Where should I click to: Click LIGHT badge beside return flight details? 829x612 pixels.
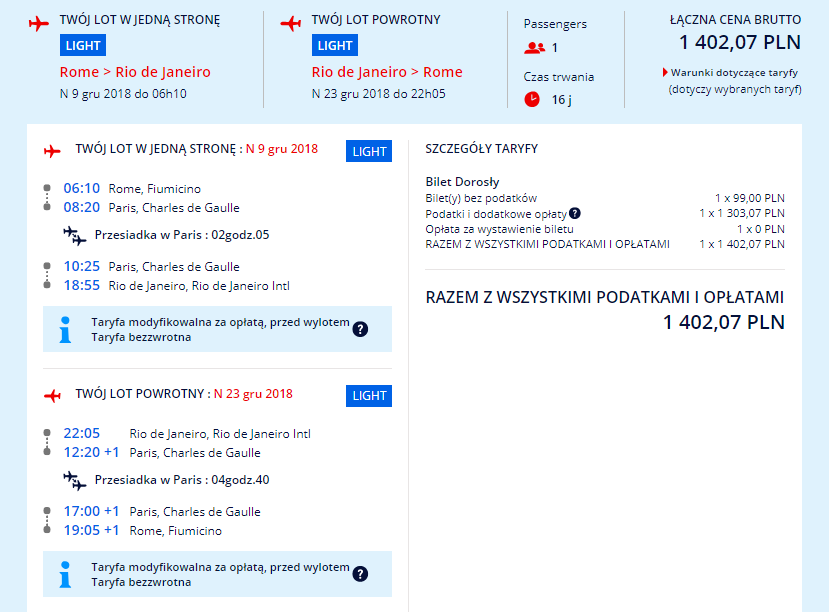pyautogui.click(x=369, y=396)
